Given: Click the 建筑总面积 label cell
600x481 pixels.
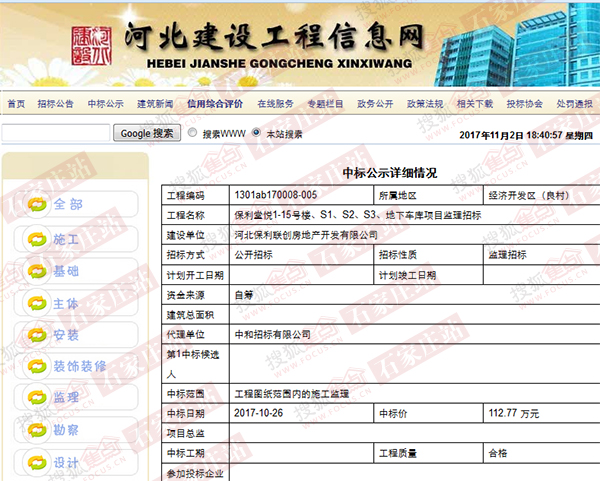Looking at the screenshot, I should coord(196,315).
